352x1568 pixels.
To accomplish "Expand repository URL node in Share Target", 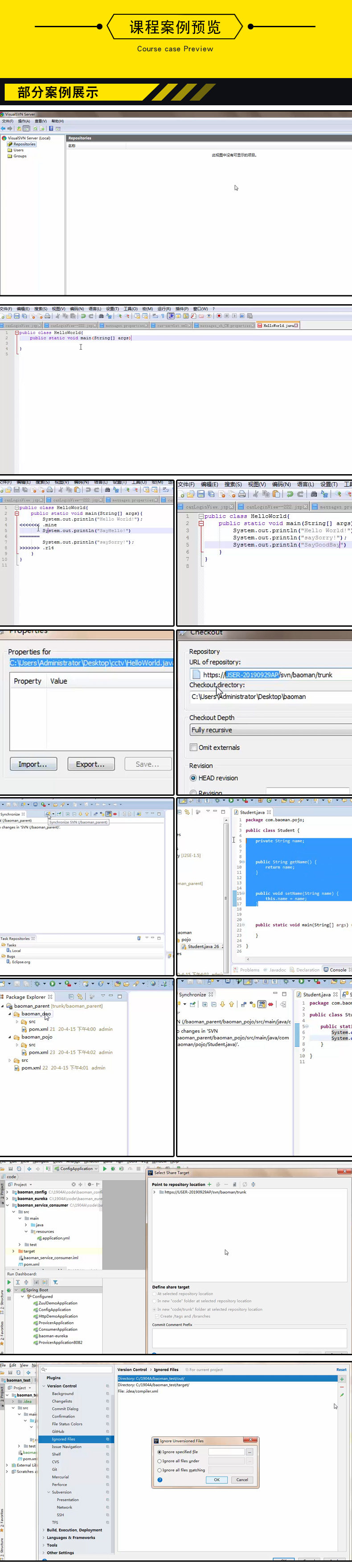I will pos(155,1192).
